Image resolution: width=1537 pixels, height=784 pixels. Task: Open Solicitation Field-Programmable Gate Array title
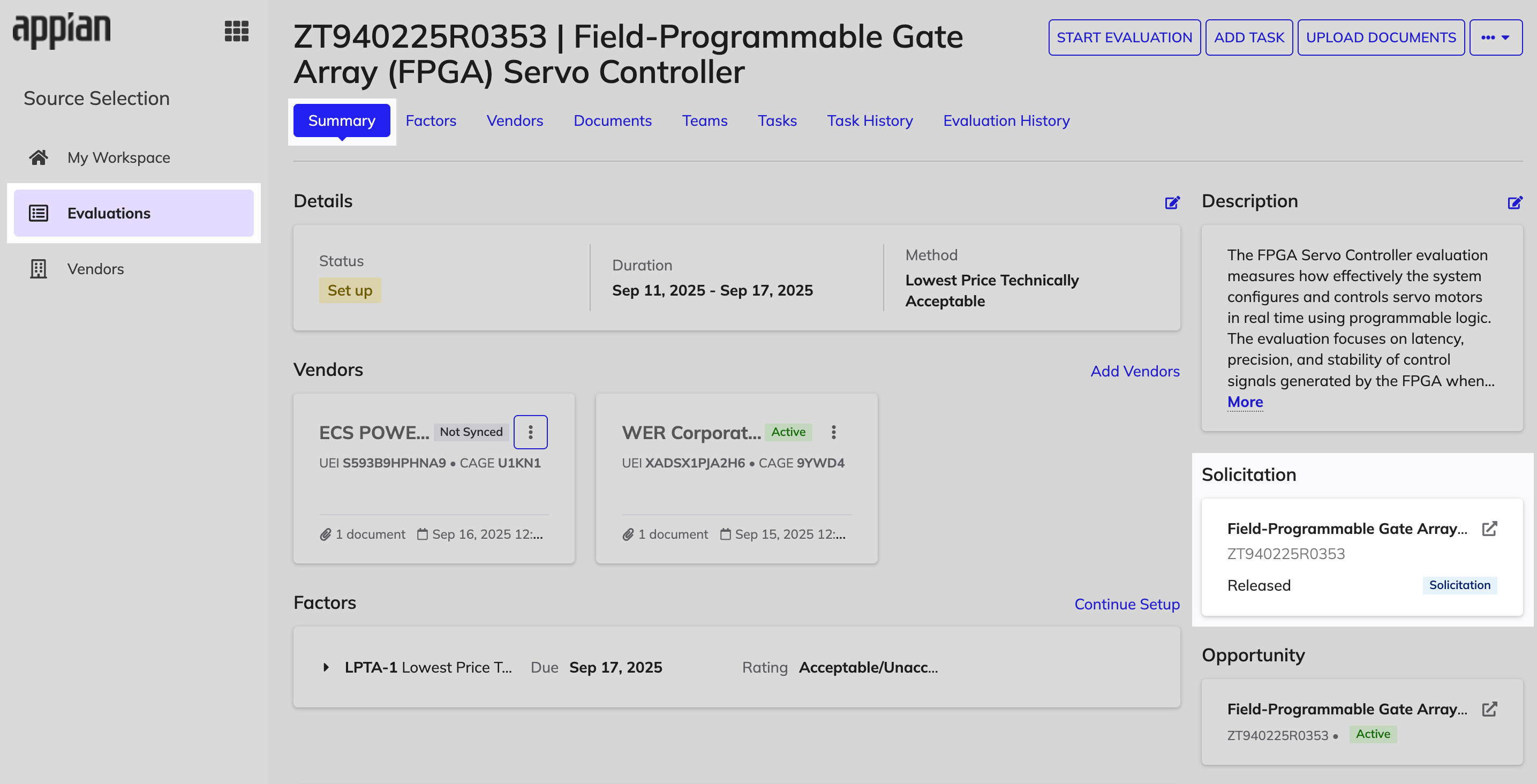coord(1347,529)
